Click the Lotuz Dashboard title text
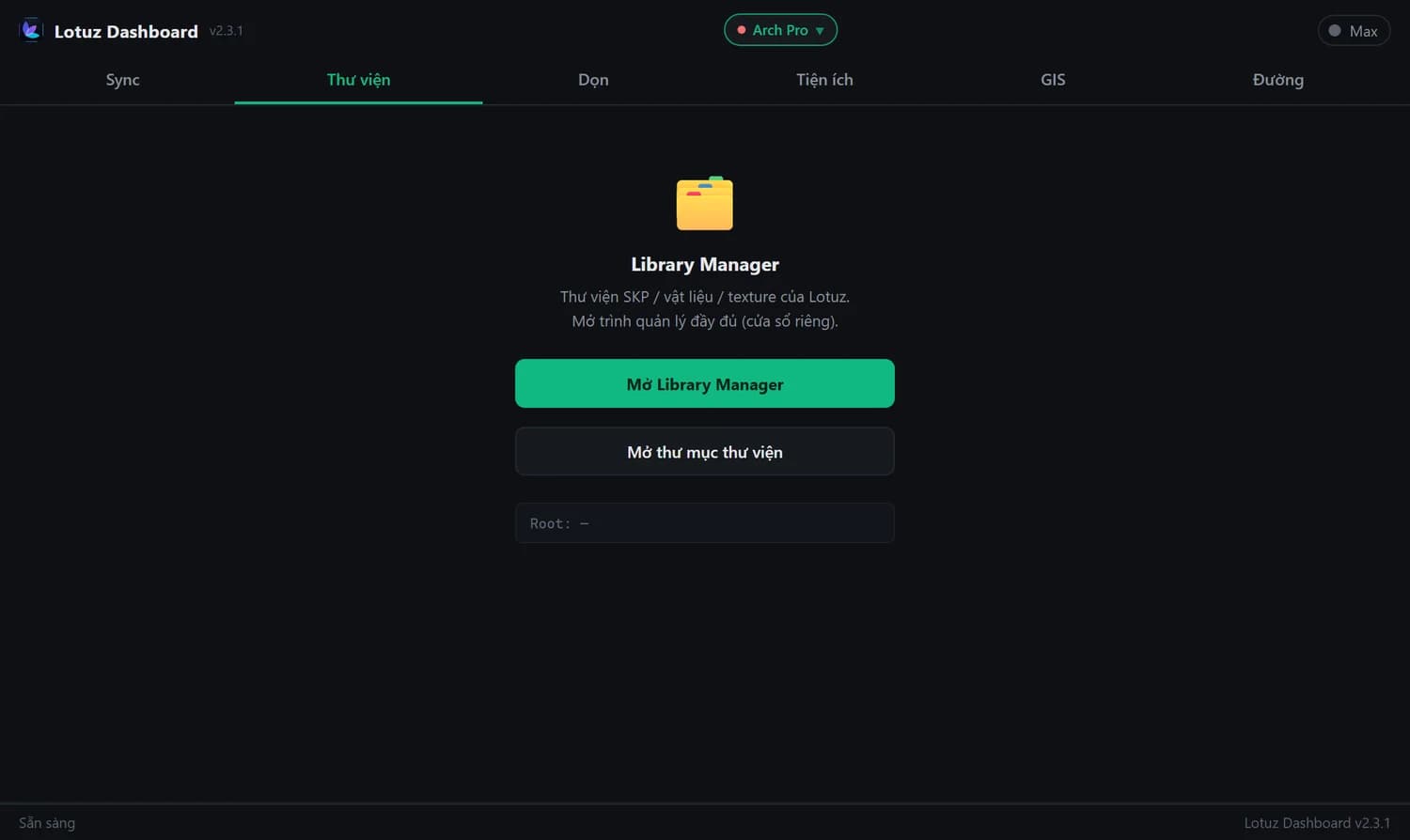The image size is (1410, 840). 126,31
